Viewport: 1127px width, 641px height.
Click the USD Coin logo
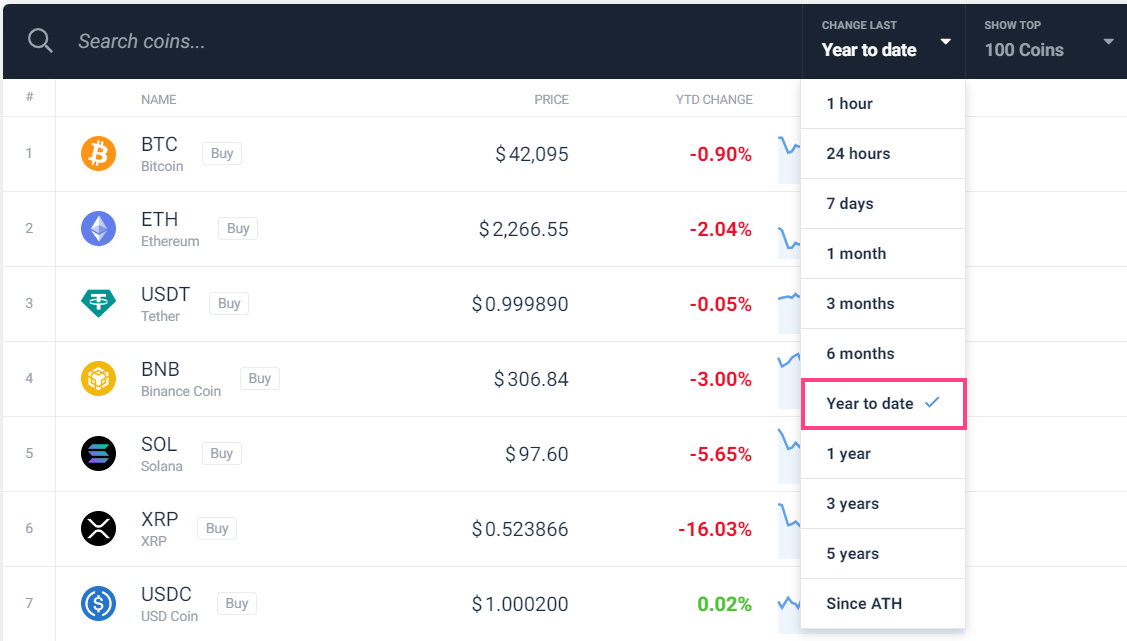click(x=98, y=603)
